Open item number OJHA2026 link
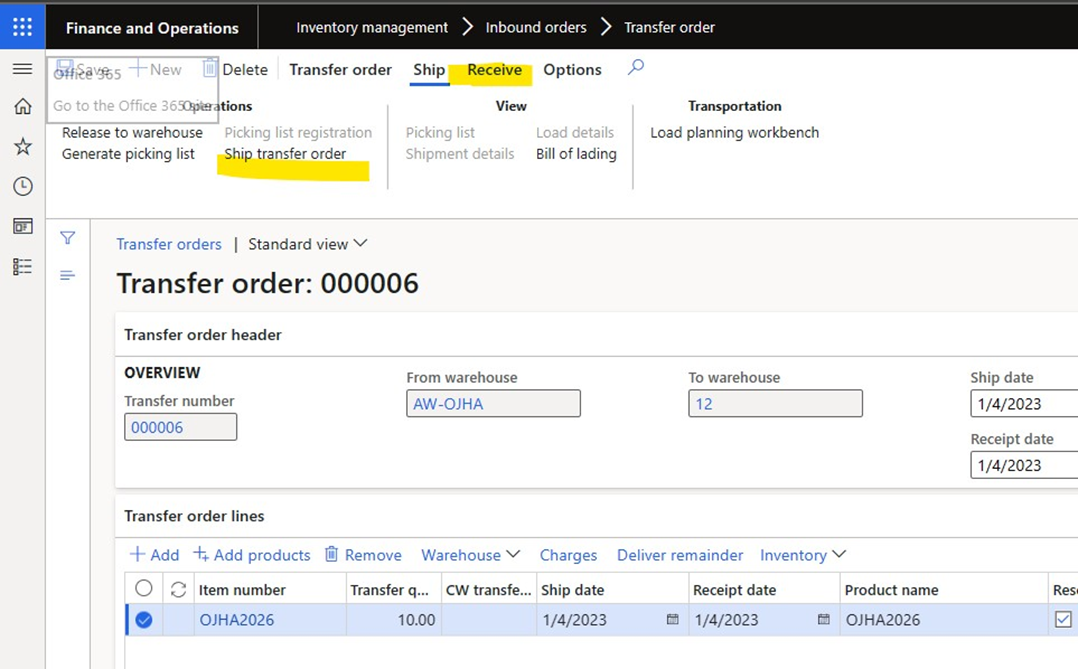This screenshot has height=669, width=1078. [x=236, y=620]
